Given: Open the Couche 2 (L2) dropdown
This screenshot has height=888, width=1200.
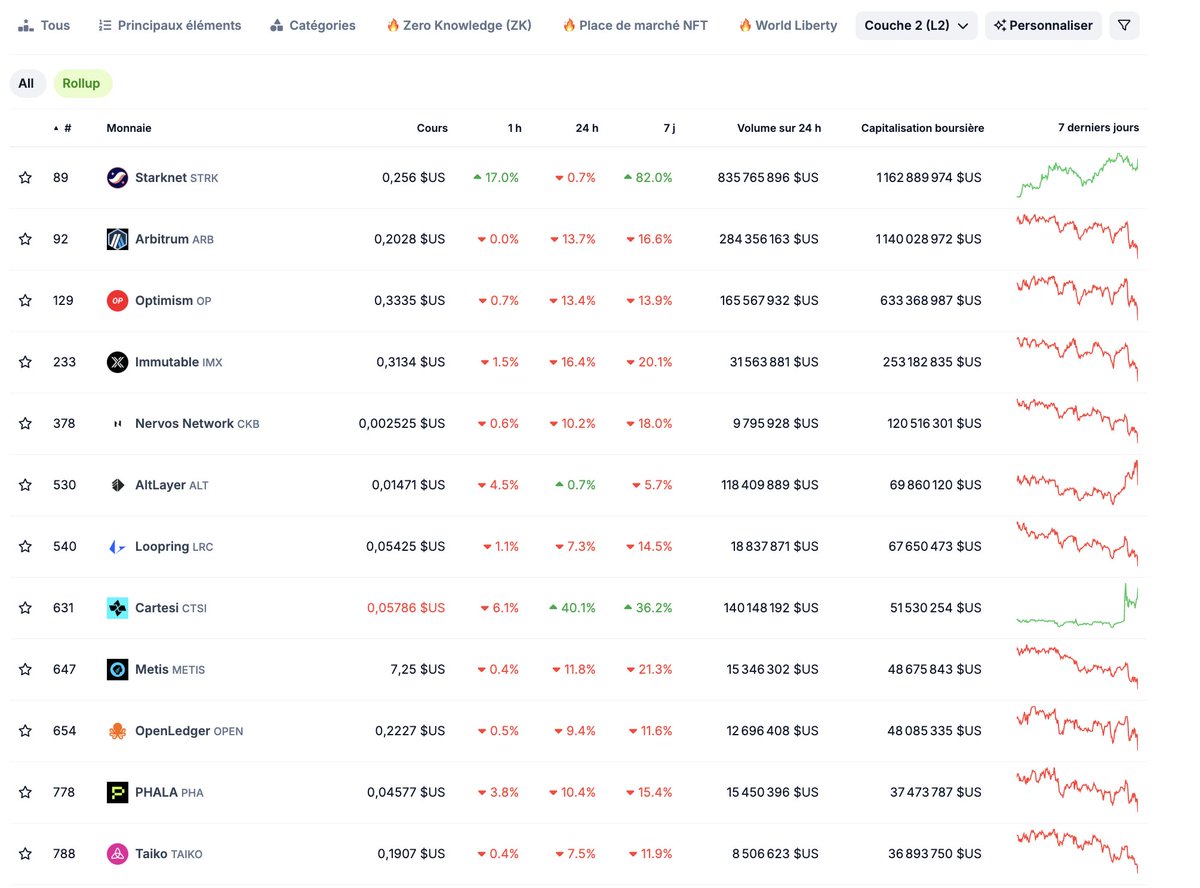Looking at the screenshot, I should click(916, 25).
